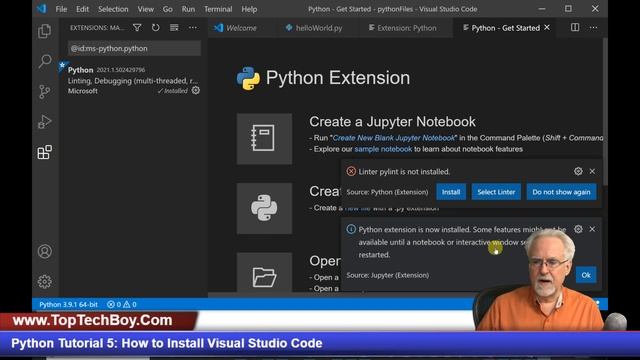Switch to the Welcome tab

(x=241, y=28)
